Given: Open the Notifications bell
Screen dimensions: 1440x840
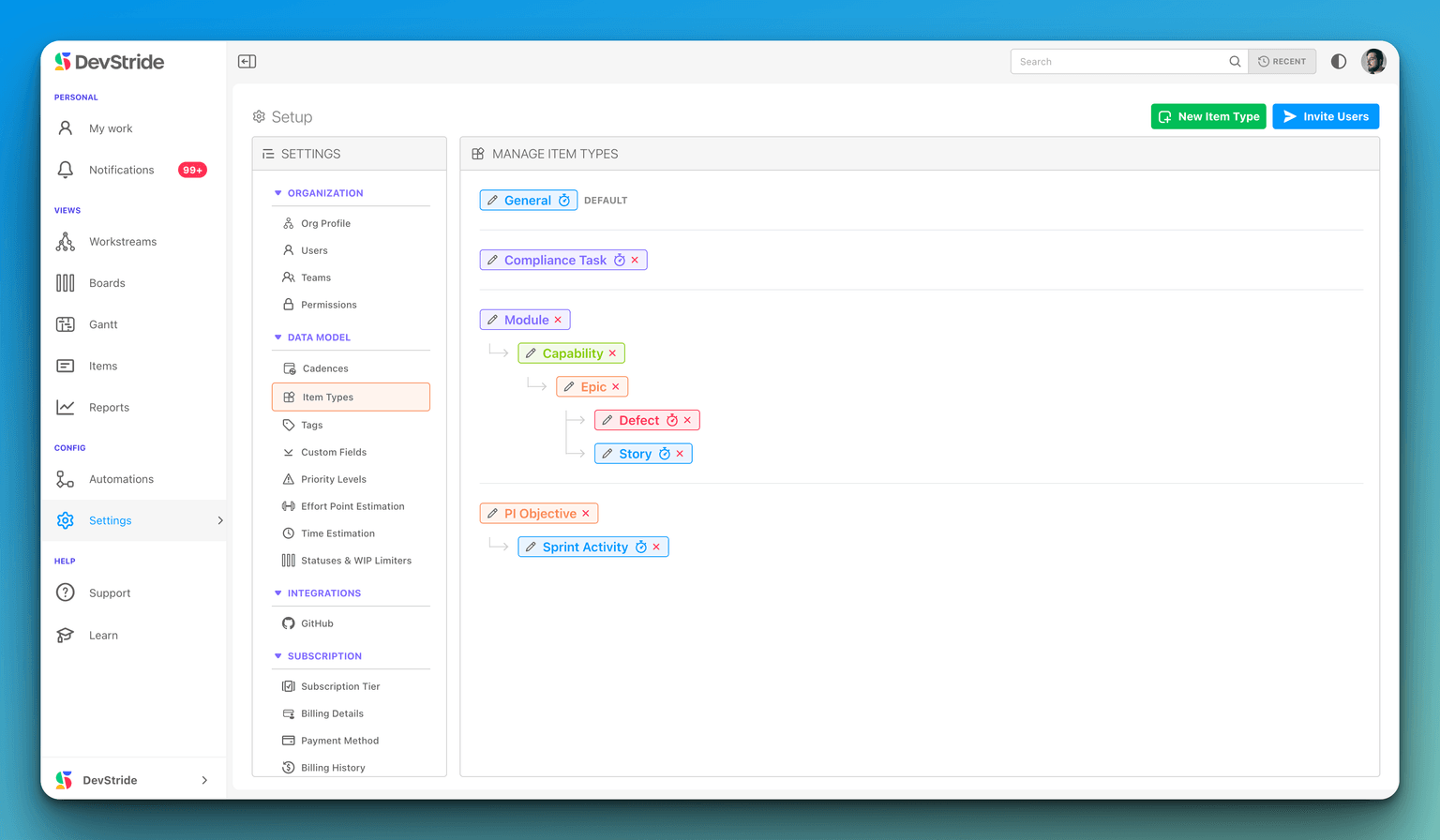Looking at the screenshot, I should [x=66, y=170].
